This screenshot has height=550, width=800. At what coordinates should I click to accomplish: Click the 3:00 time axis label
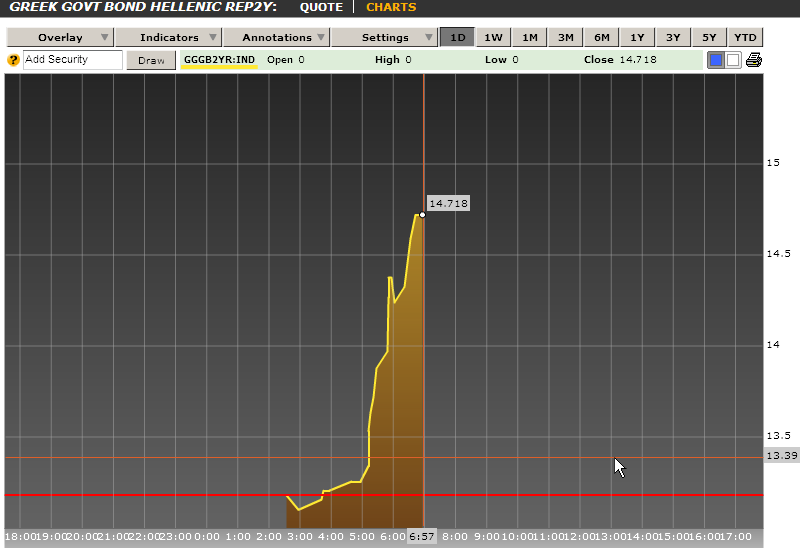point(299,537)
